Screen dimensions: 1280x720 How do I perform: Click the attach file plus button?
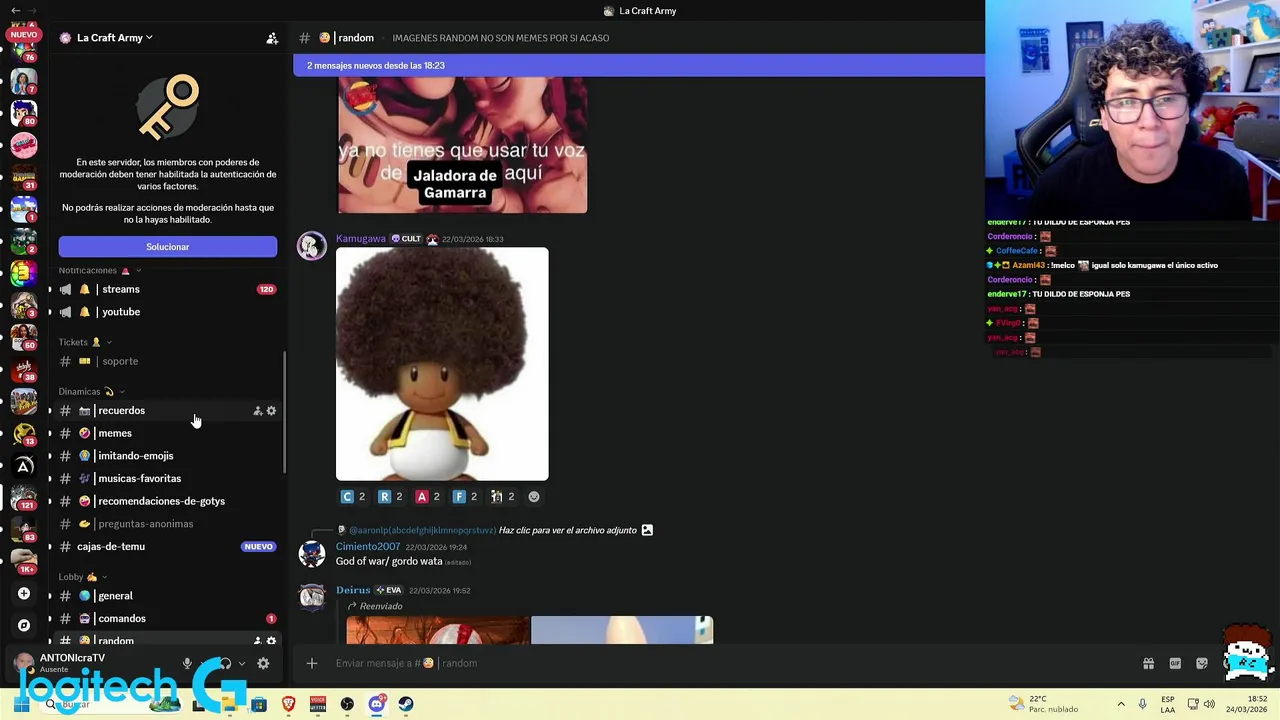(x=312, y=663)
